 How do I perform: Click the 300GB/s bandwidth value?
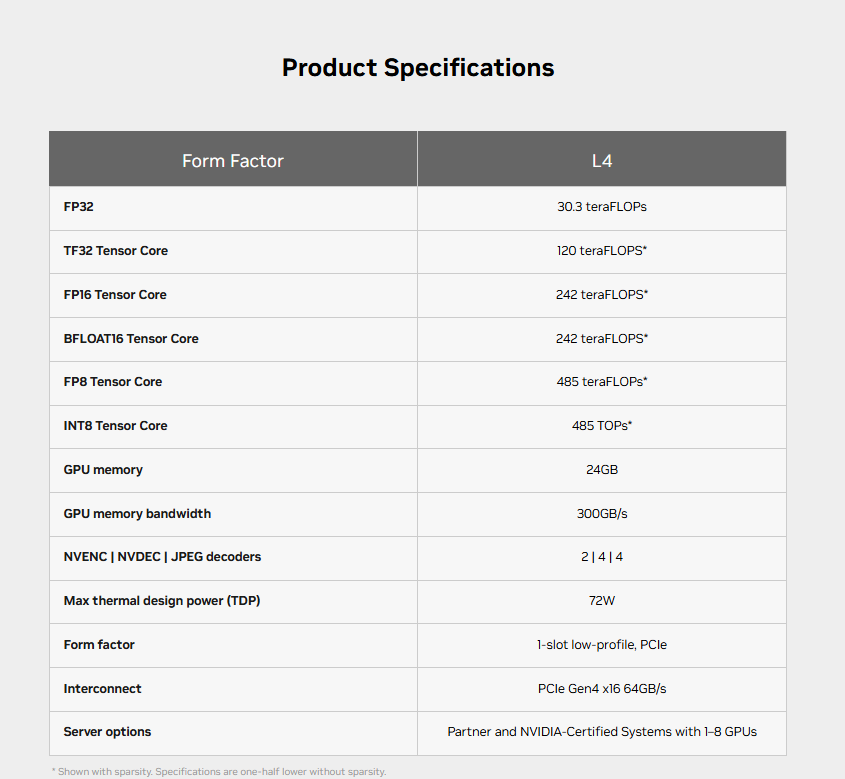[x=601, y=514]
